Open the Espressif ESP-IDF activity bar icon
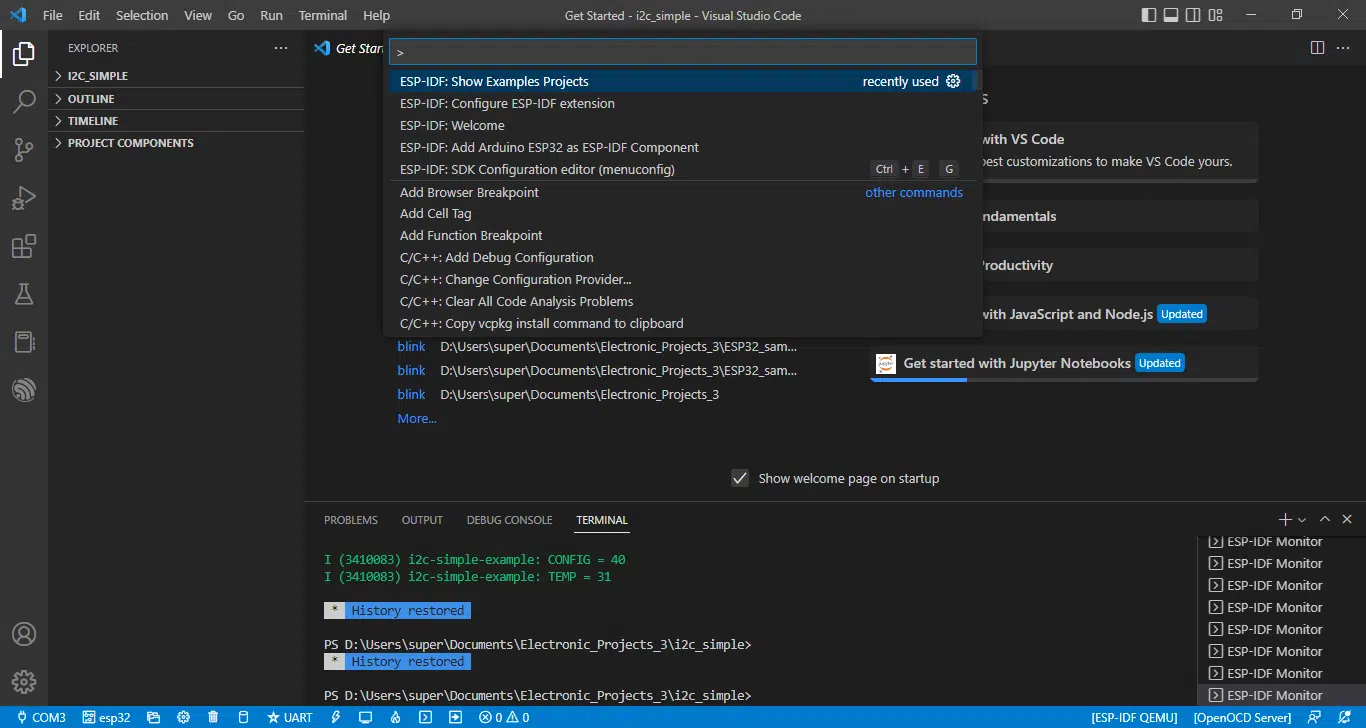 click(24, 389)
